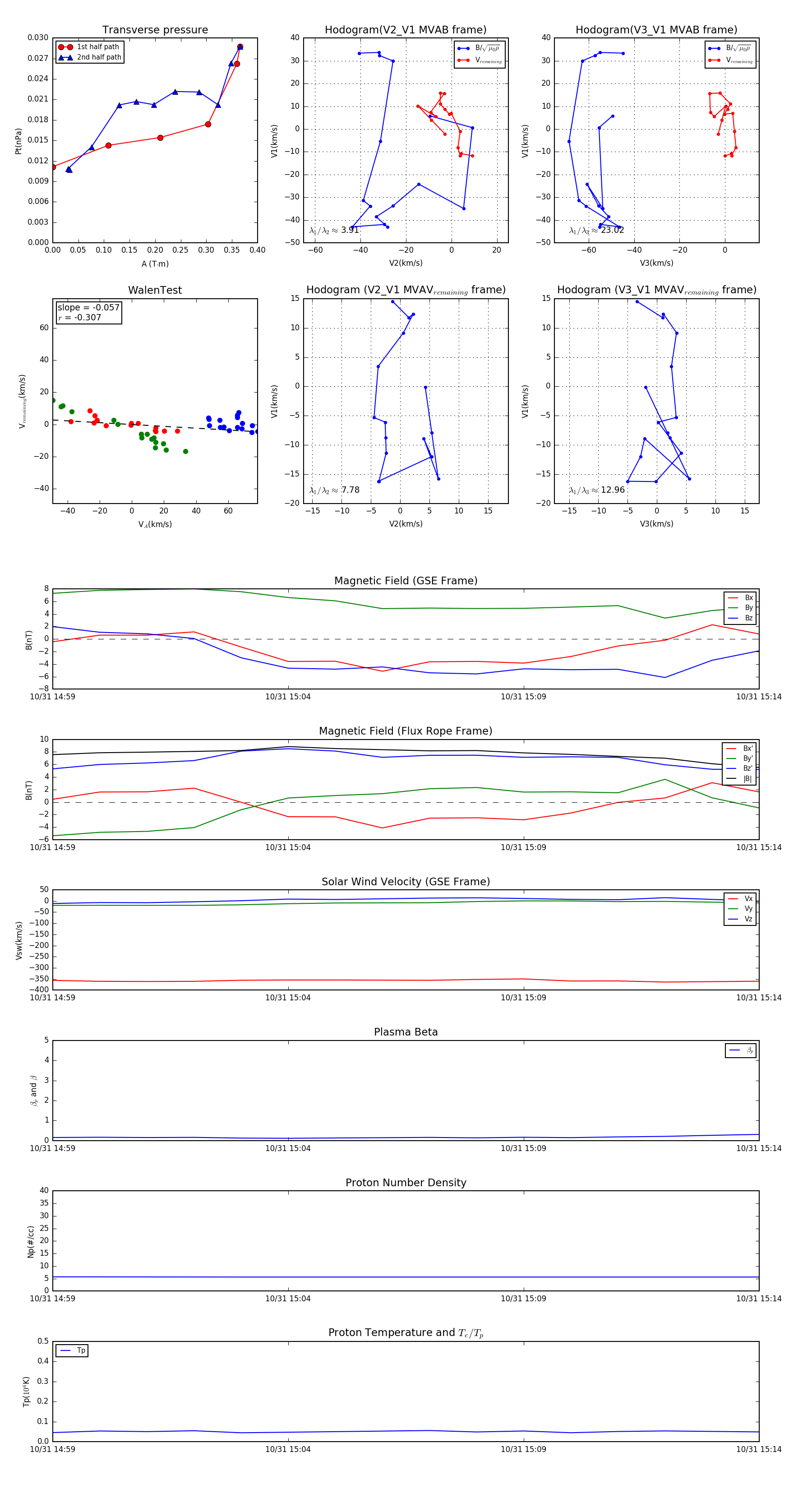This screenshot has width=812, height=1489.
Task: Click the 'Magnetic Field (Flux Rope Frame)' title
Action: click(406, 731)
